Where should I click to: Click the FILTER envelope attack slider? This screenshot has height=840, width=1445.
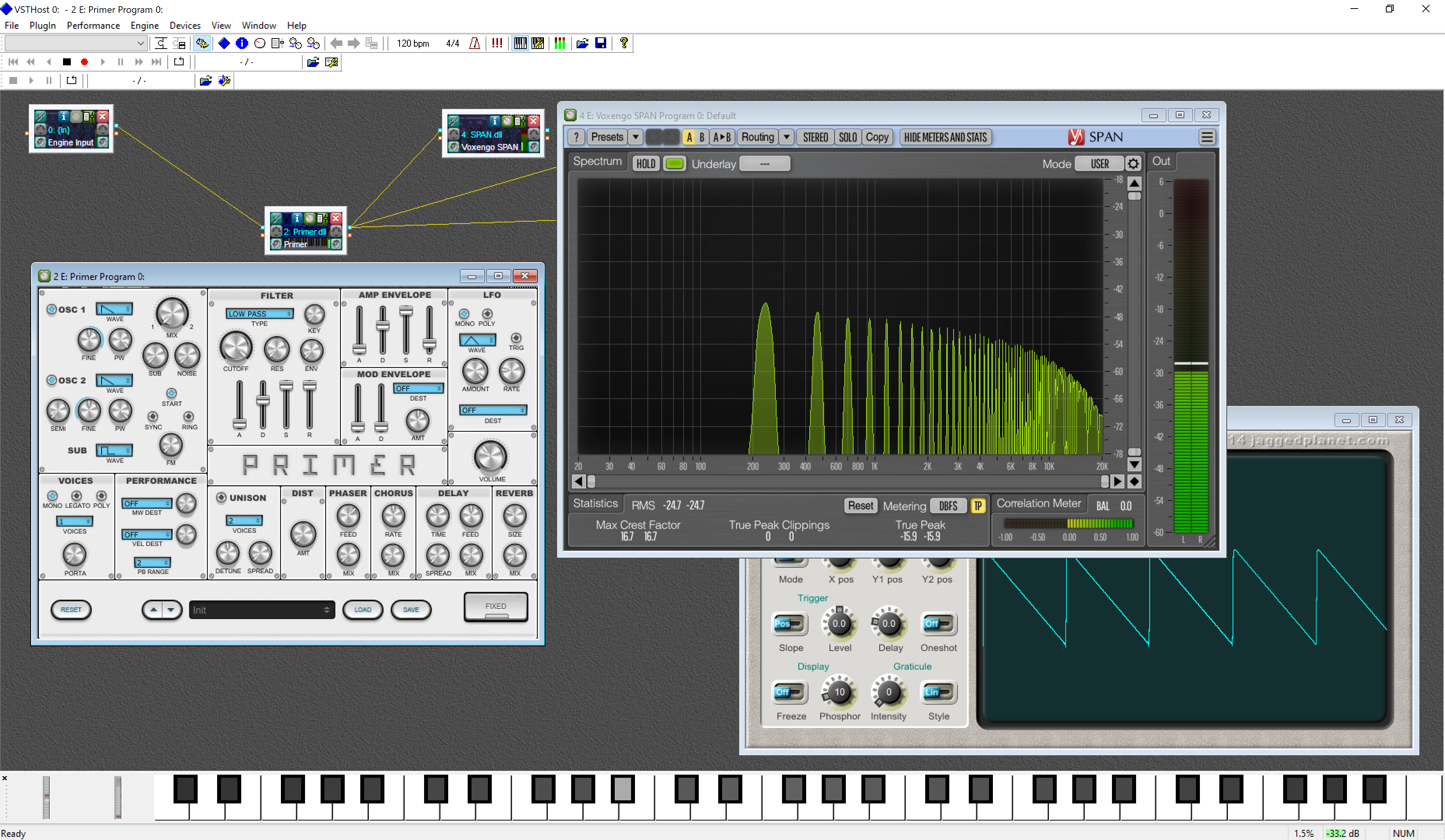coord(240,404)
